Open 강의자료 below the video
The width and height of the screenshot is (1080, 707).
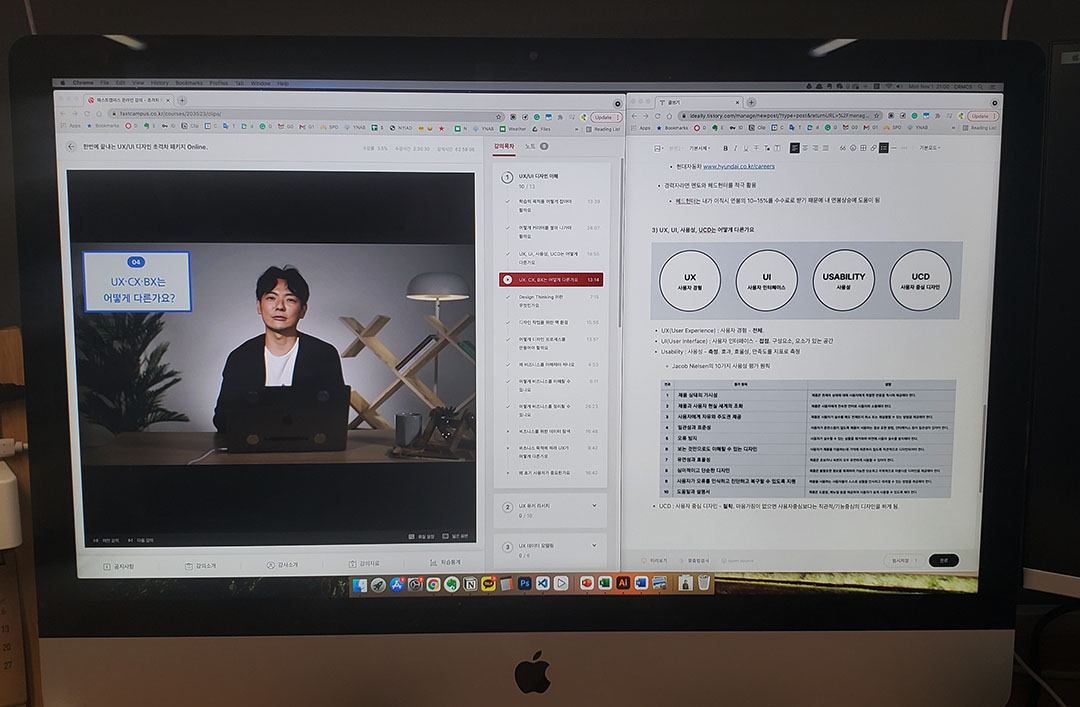pyautogui.click(x=364, y=564)
